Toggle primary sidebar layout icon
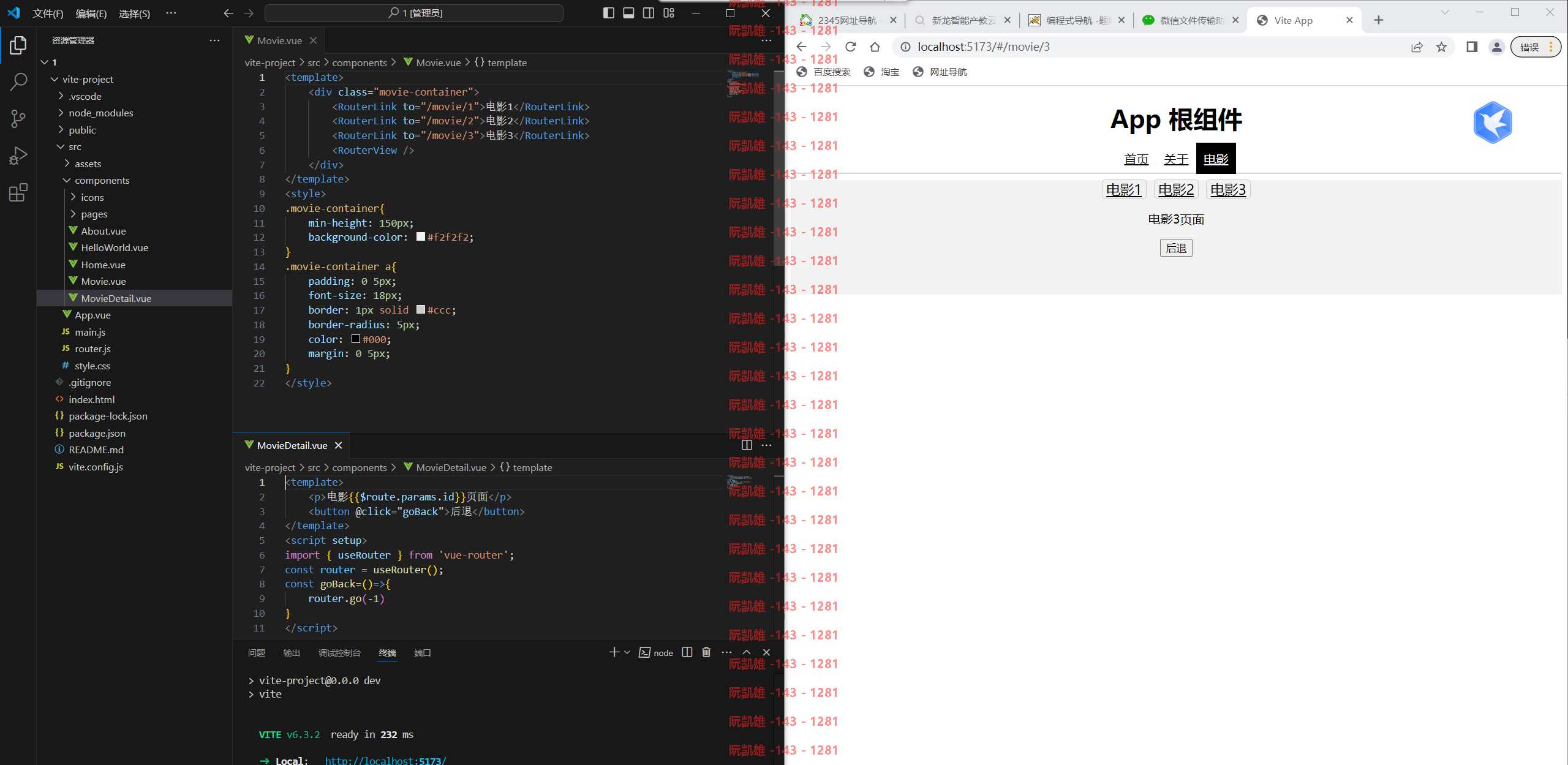The image size is (1568, 765). [608, 13]
